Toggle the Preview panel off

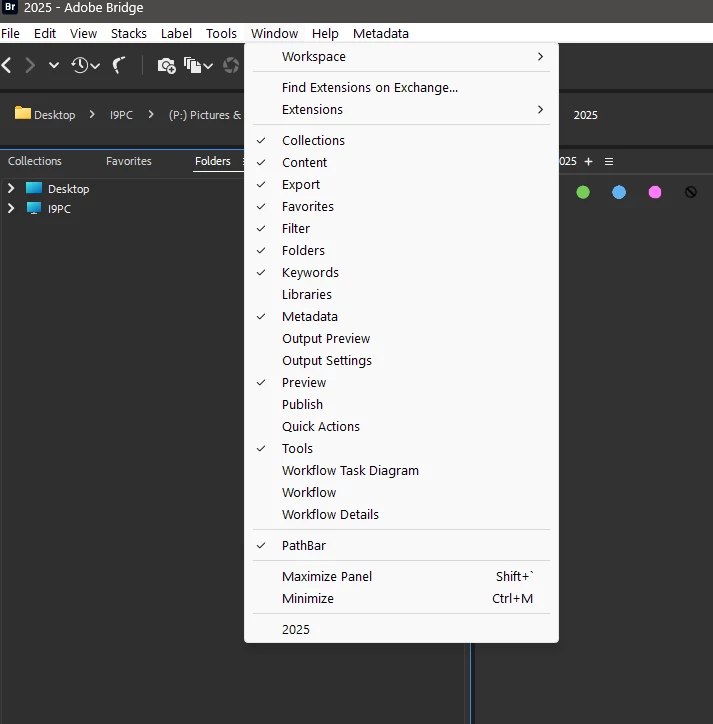pos(401,383)
